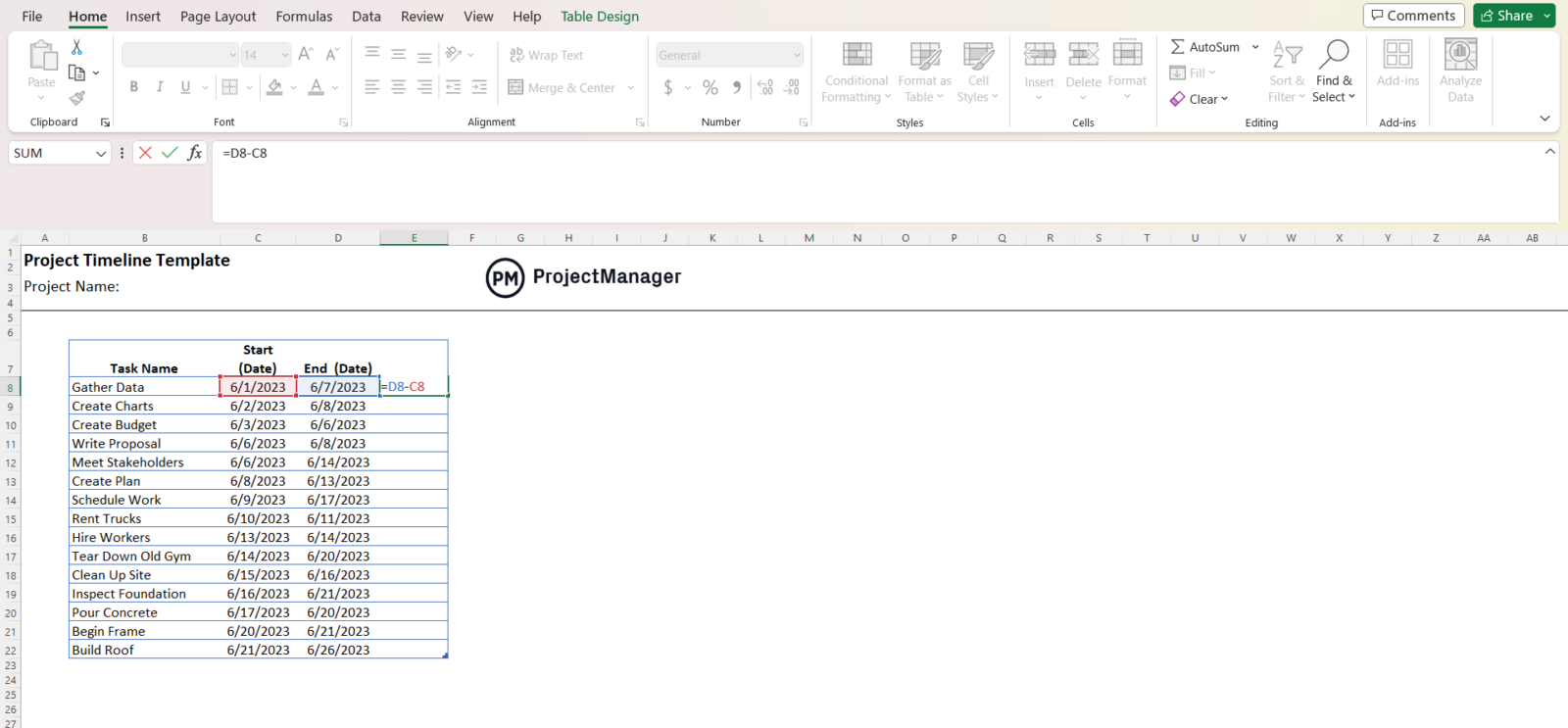Image resolution: width=1568 pixels, height=728 pixels.
Task: Open the Data tab
Action: [x=367, y=16]
